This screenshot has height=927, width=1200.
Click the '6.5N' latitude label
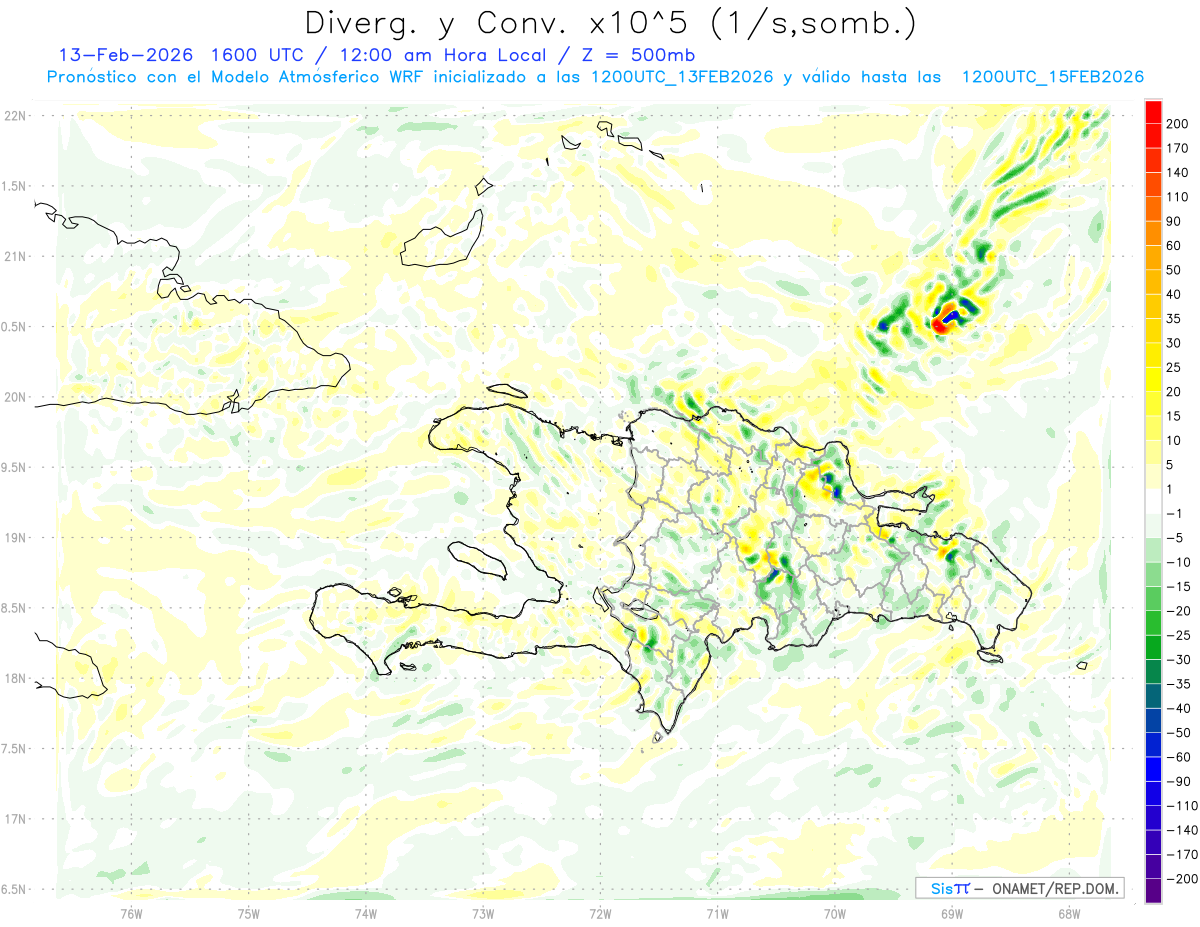[x=15, y=890]
